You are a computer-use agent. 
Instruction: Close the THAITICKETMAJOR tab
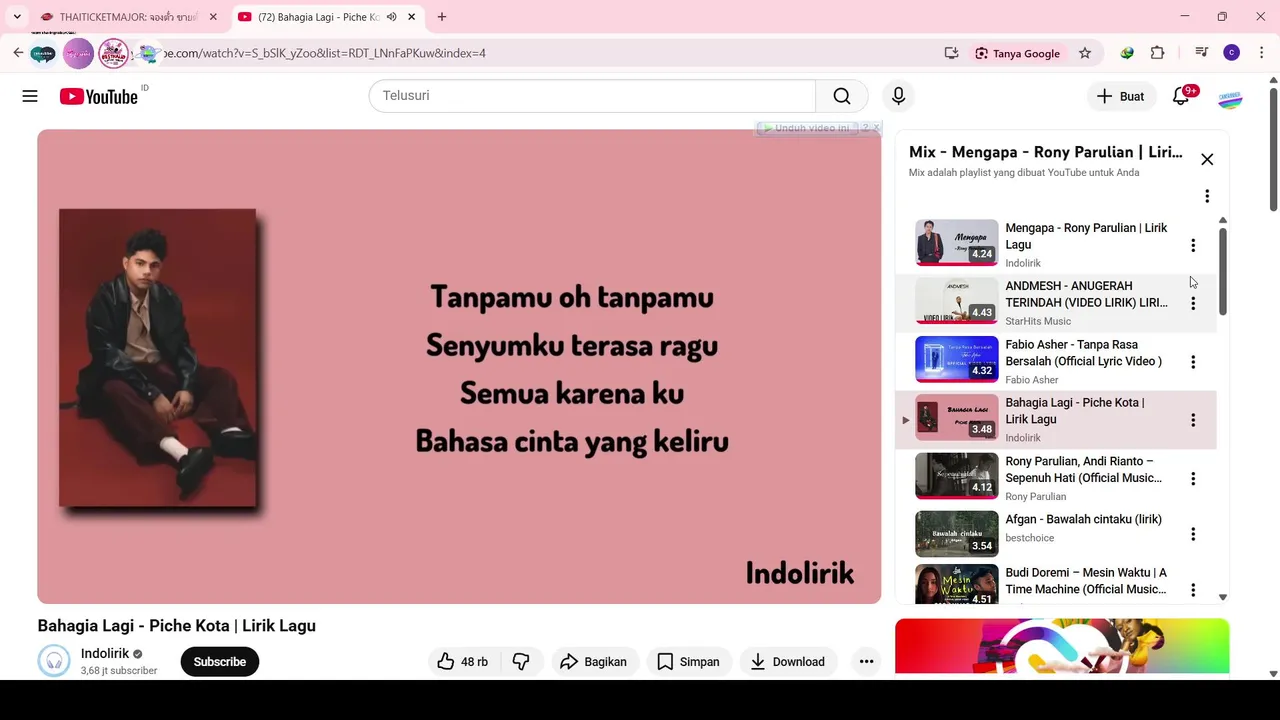tap(213, 17)
